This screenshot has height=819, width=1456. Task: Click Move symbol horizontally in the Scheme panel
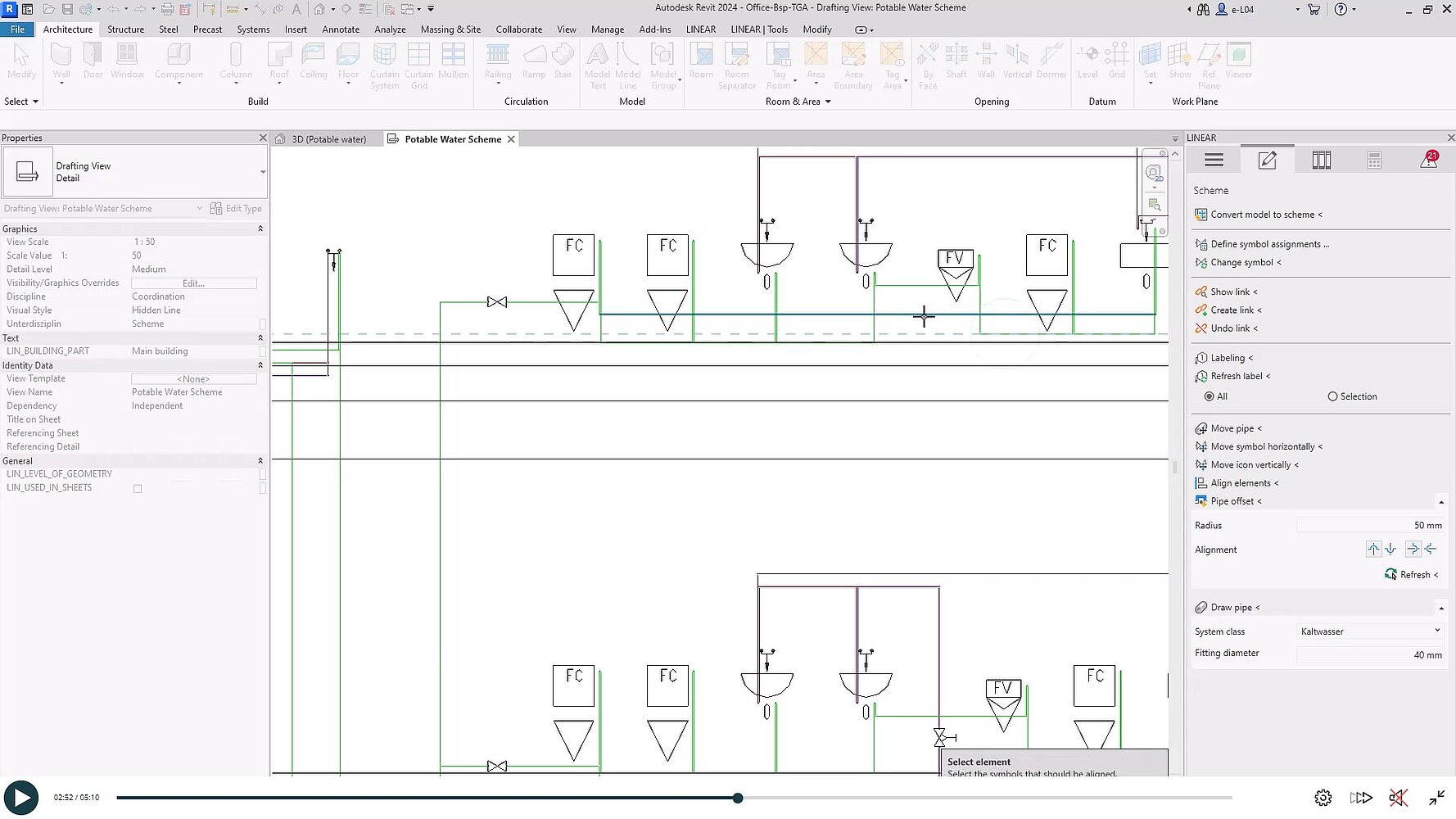coord(1265,446)
